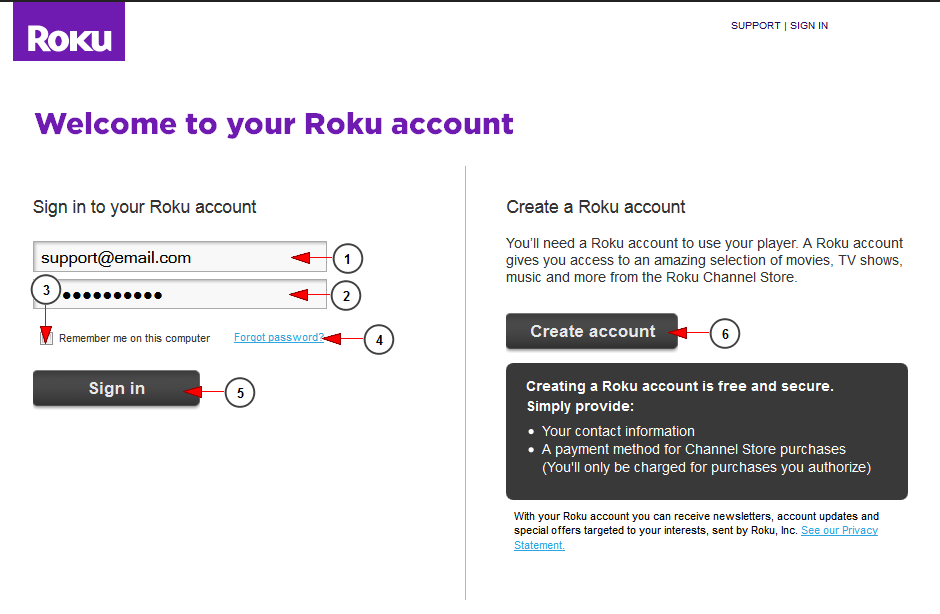Open the See our Privacy Statement link
This screenshot has height=614, width=940.
840,531
